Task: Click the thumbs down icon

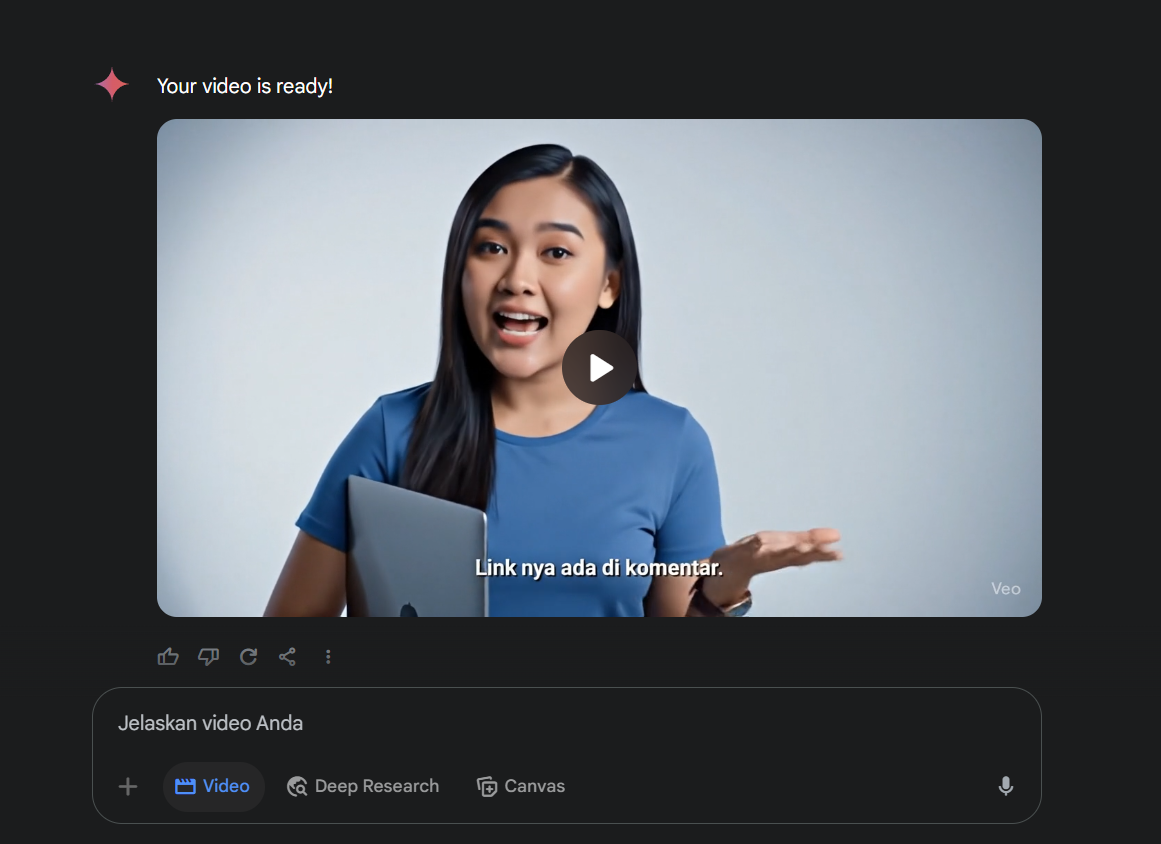Action: pos(208,657)
